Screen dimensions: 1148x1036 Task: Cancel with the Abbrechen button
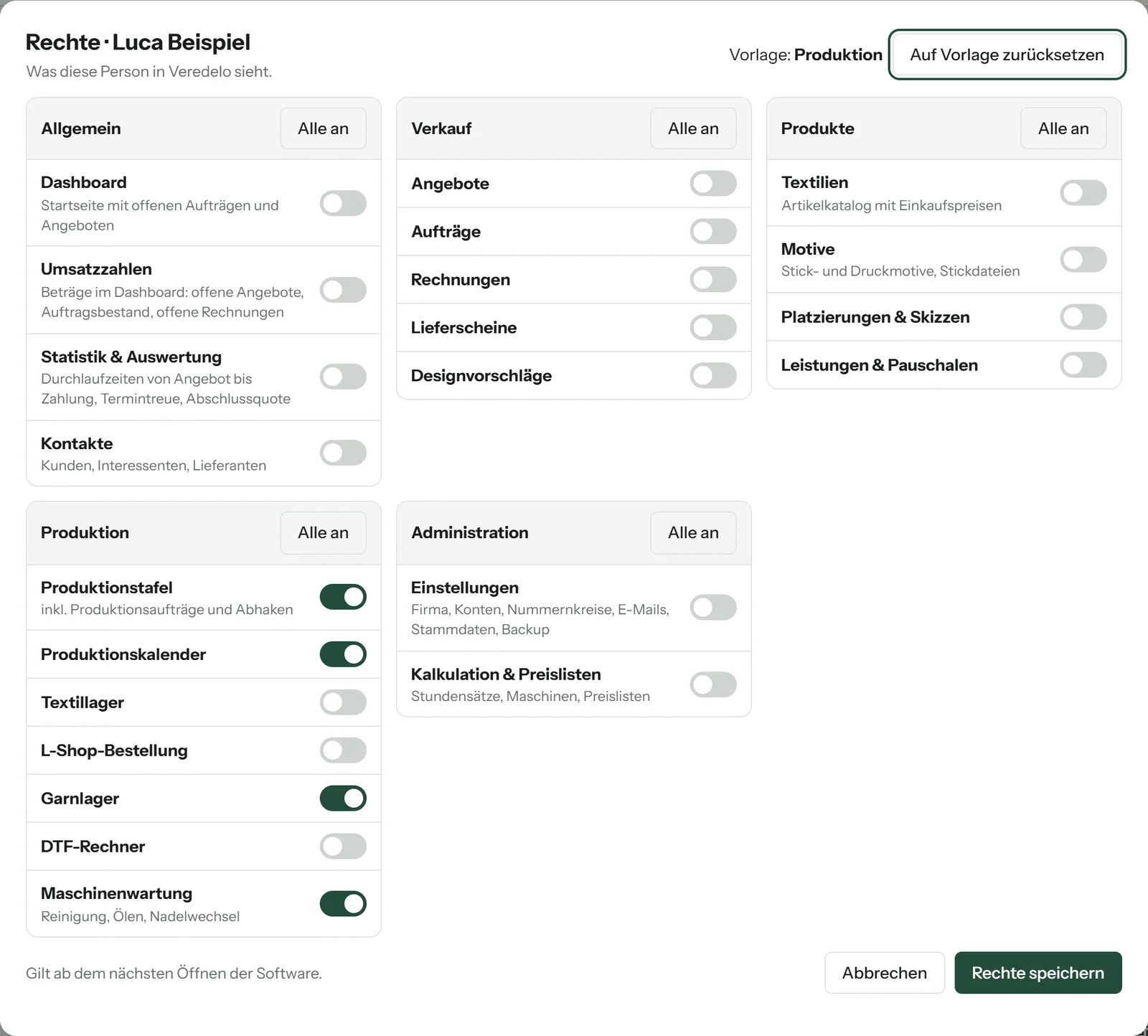(x=885, y=973)
